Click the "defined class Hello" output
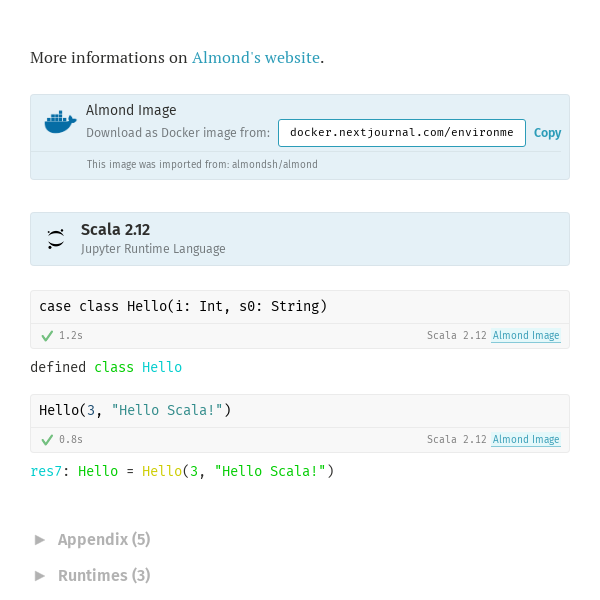Image resolution: width=600 pixels, height=600 pixels. [106, 367]
